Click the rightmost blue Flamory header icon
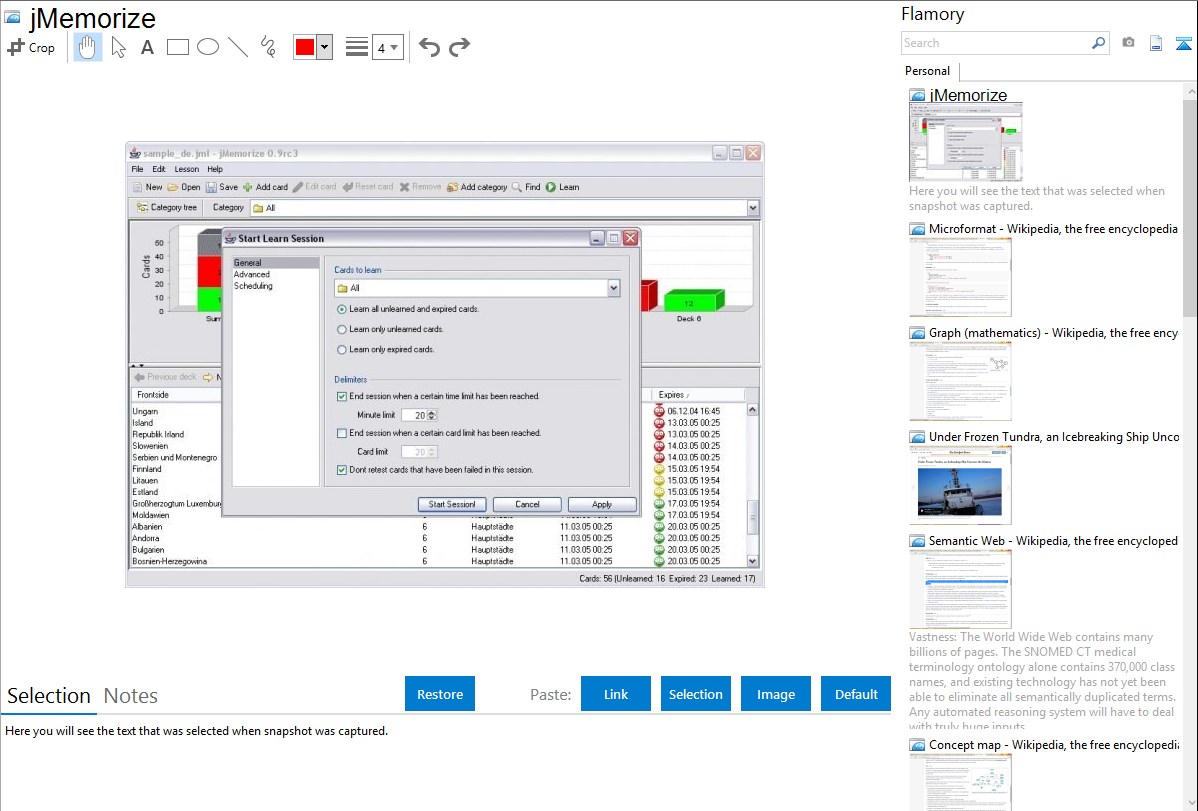This screenshot has width=1198, height=811. click(1183, 43)
